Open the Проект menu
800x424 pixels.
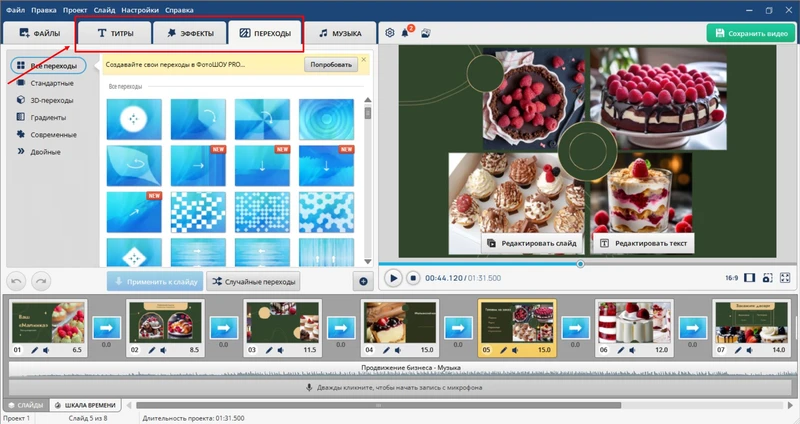point(75,10)
